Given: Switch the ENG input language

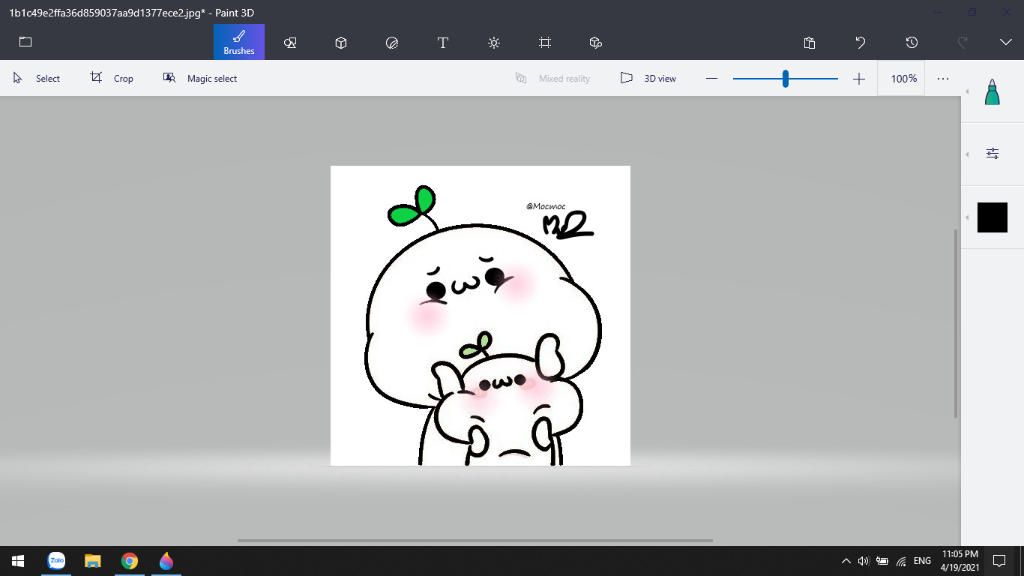Looking at the screenshot, I should pos(922,561).
